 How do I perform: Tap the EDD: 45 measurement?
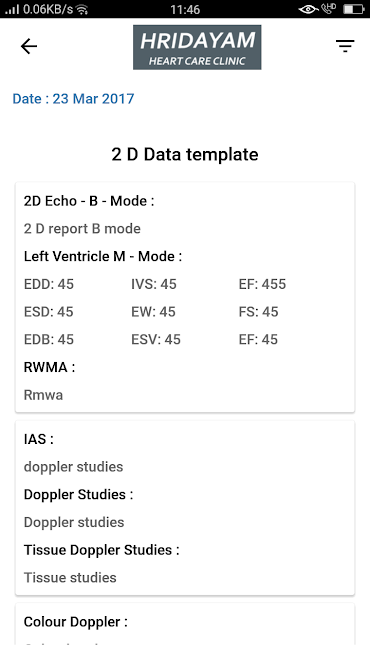[x=49, y=284]
